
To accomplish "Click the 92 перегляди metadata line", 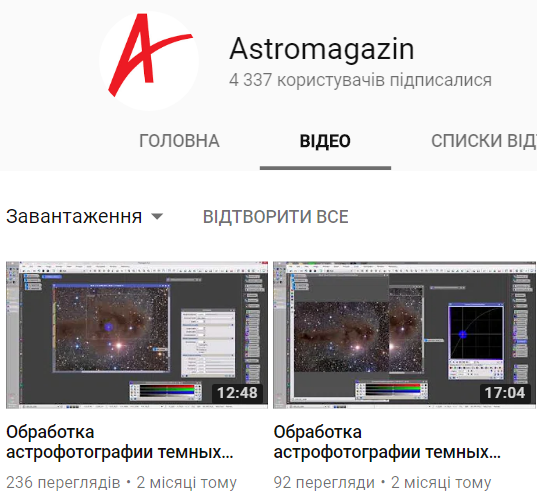I will pos(382,482).
